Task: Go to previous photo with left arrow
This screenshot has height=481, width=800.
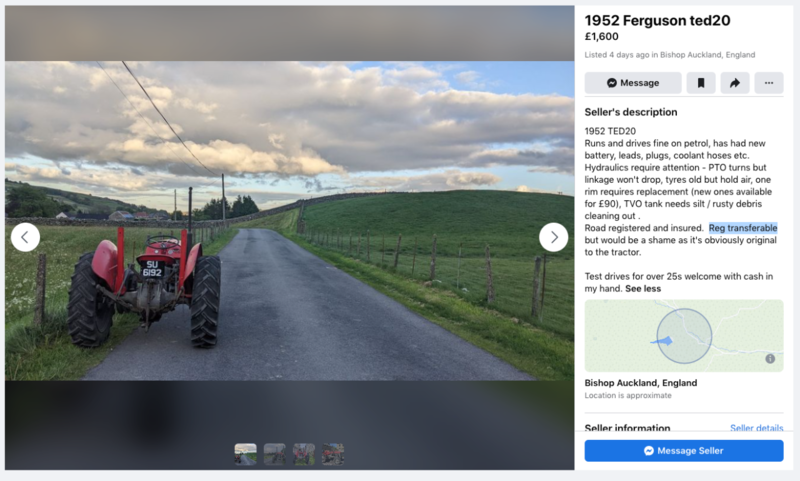Action: tap(25, 237)
